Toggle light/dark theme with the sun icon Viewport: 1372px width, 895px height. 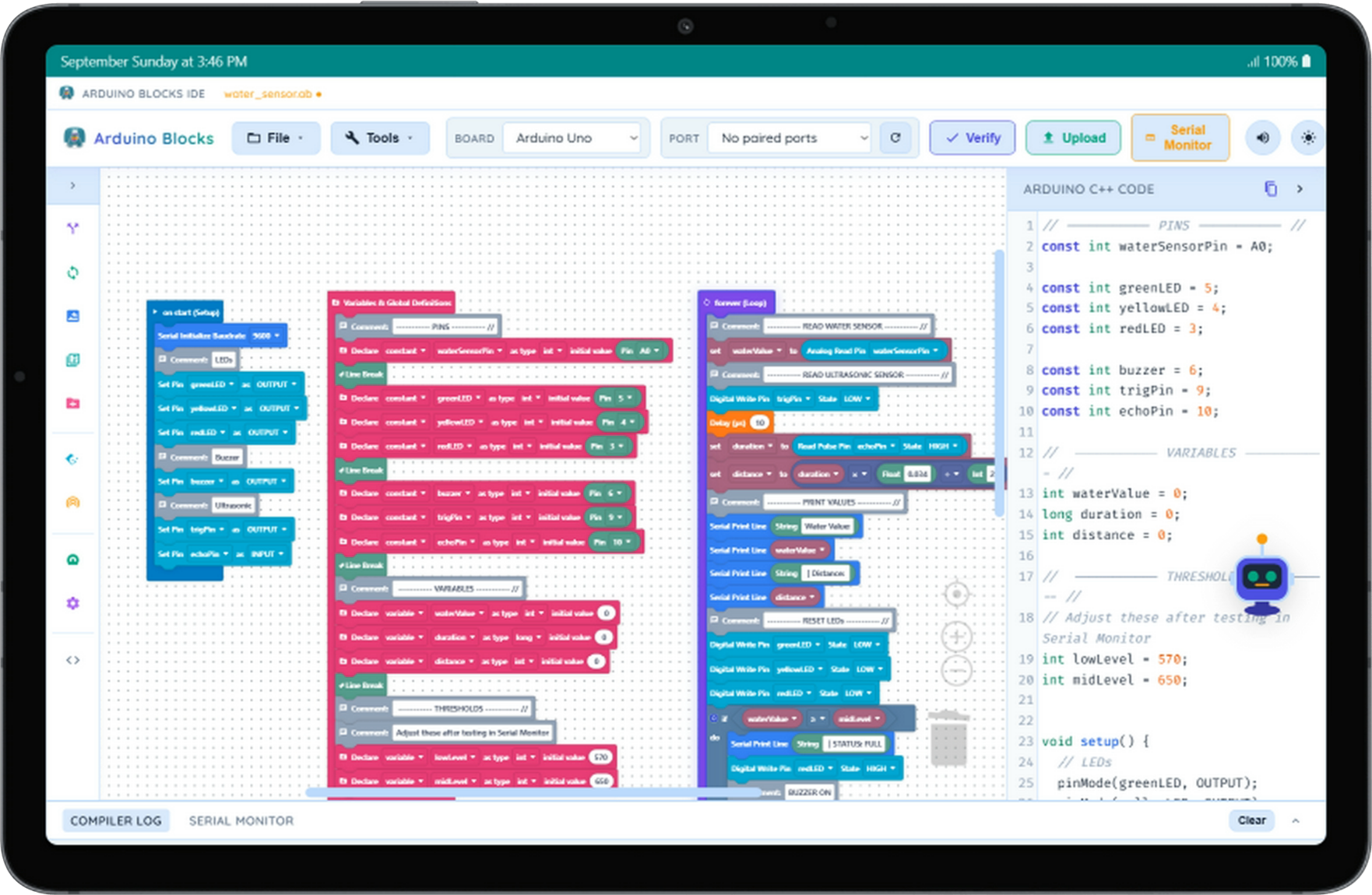pyautogui.click(x=1308, y=138)
